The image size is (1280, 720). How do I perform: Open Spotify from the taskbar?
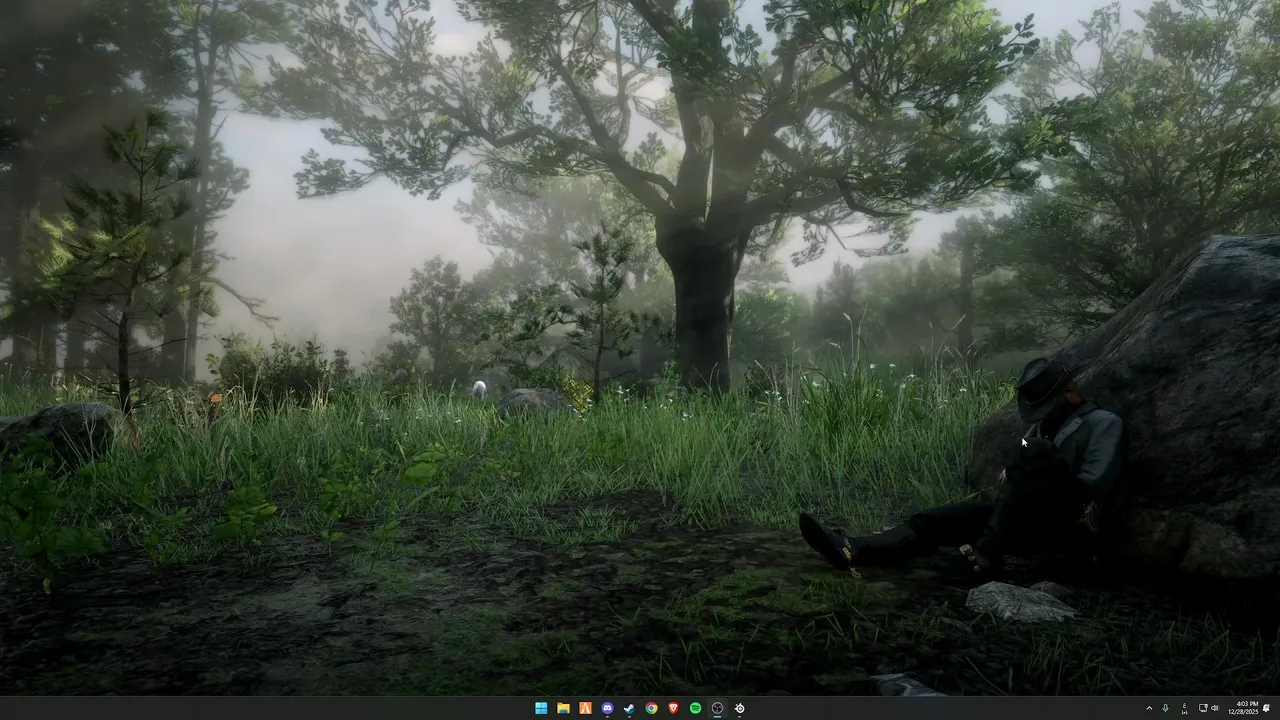[695, 708]
